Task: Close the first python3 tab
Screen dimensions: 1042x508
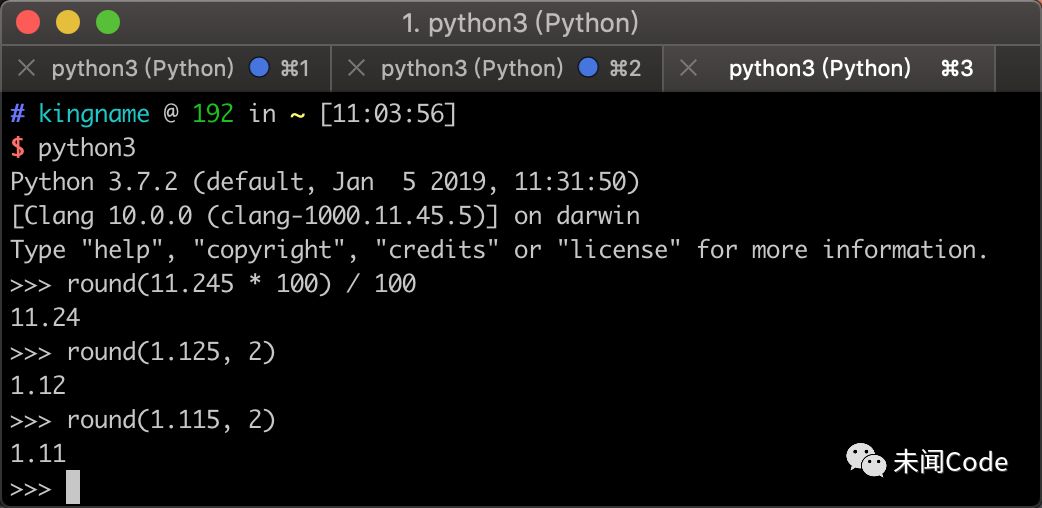Action: click(x=27, y=69)
